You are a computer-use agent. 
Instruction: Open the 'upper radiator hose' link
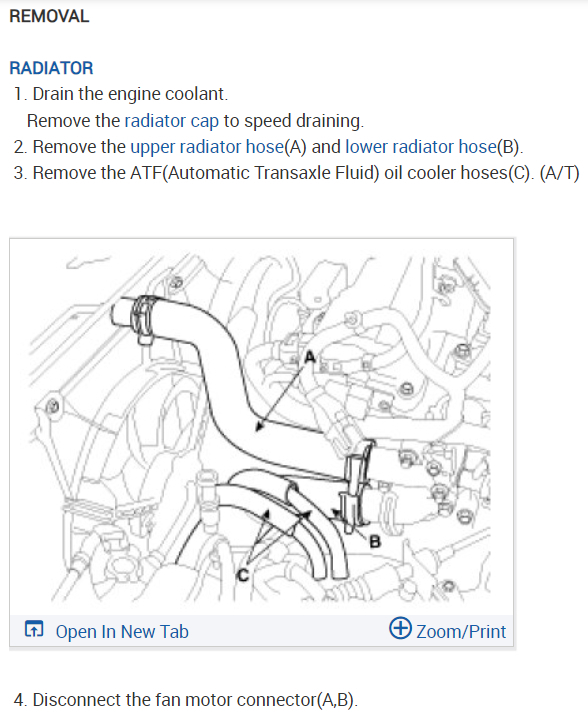click(x=207, y=147)
